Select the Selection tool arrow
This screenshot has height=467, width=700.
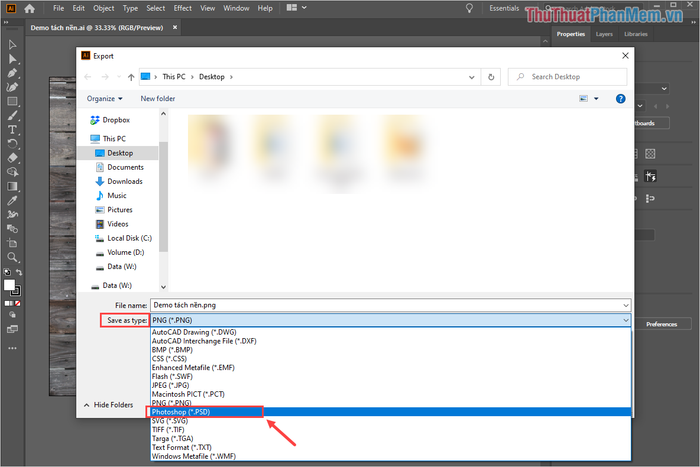(12, 45)
